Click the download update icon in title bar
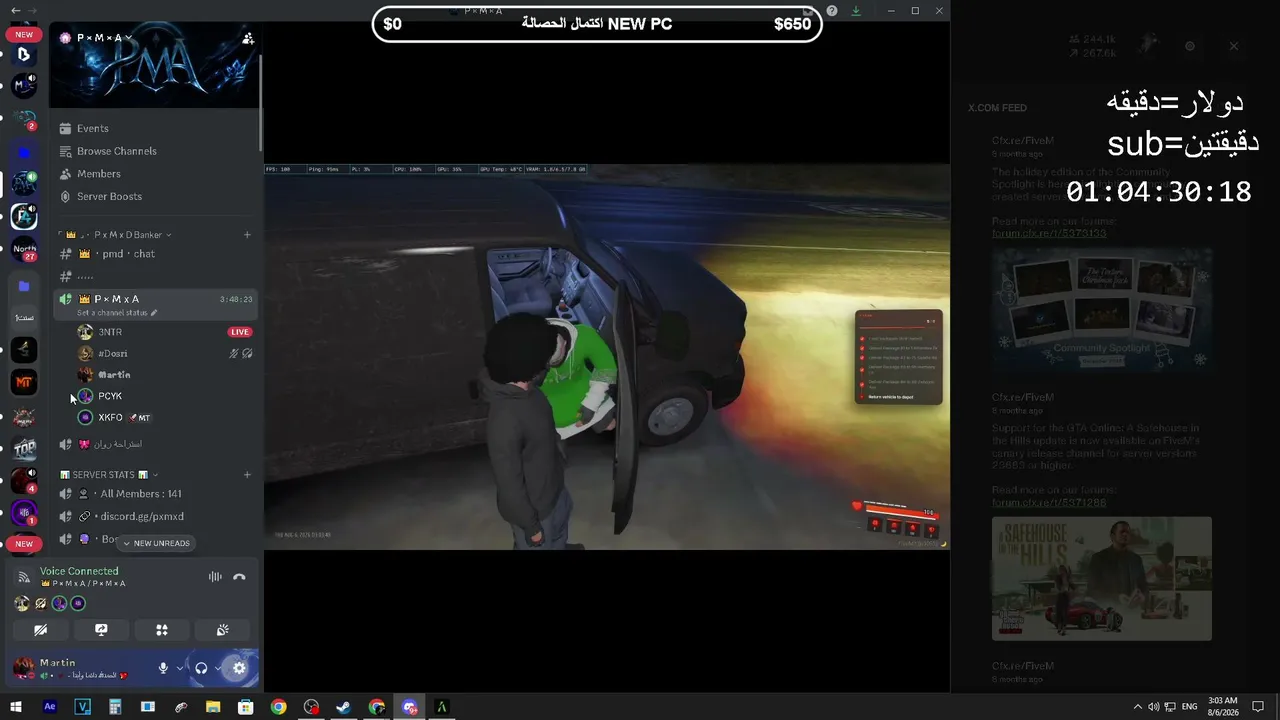The image size is (1280, 720). (x=856, y=10)
